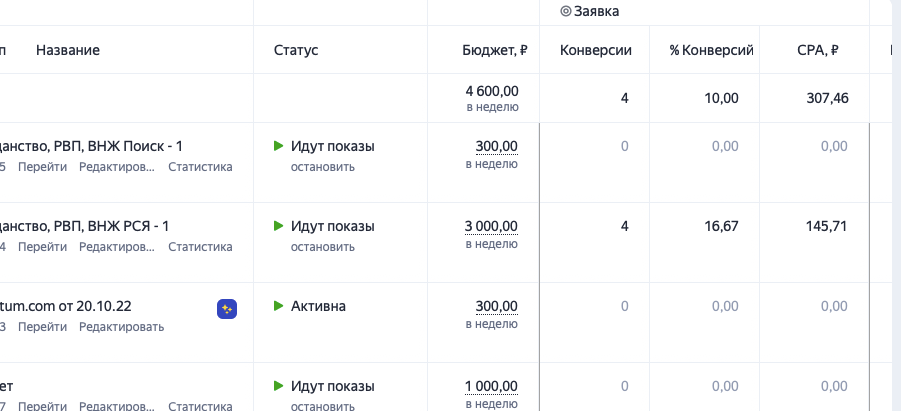Viewport: 901px width, 411px height.
Task: Click the Название column header
Action: [68, 50]
